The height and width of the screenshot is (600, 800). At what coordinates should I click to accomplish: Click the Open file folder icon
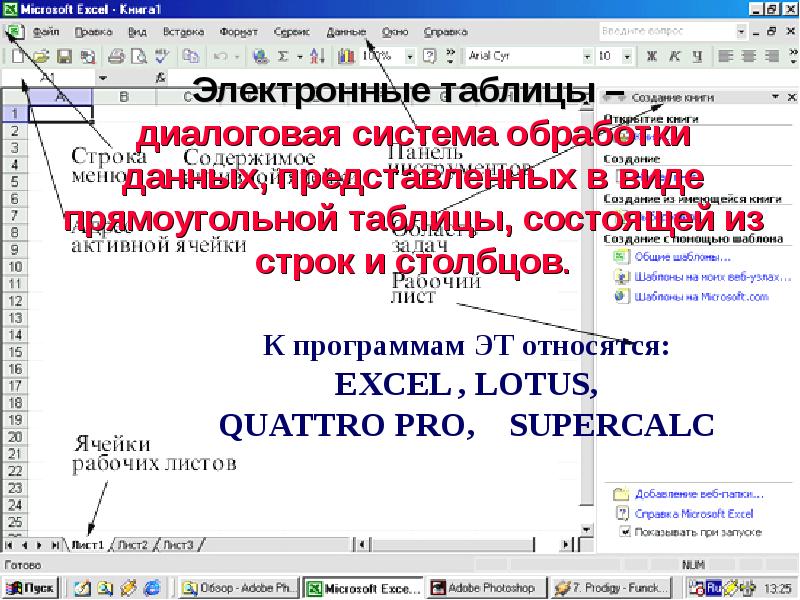40,56
